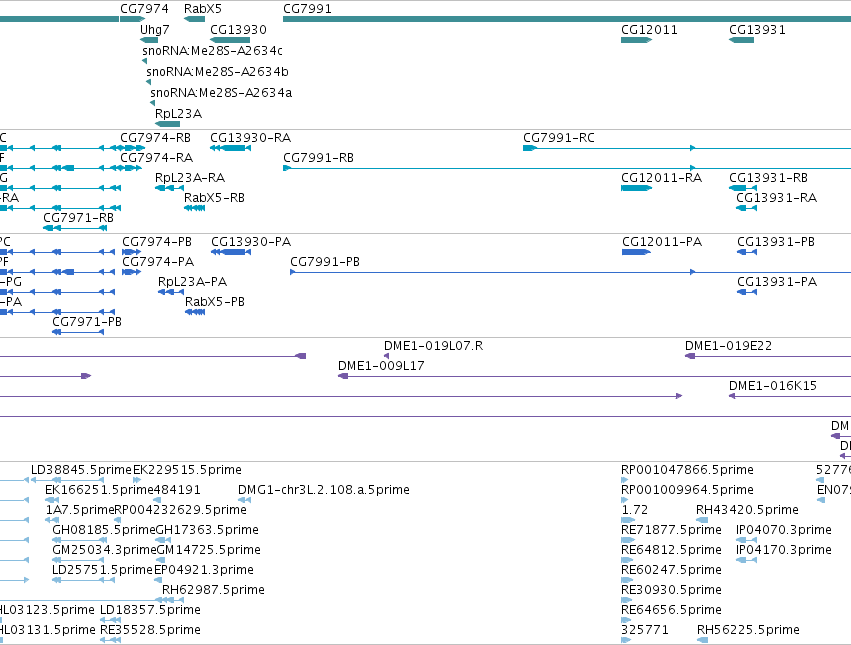Select EST RH43420.5prime
Viewport: 851px width, 645px height.
(x=747, y=510)
